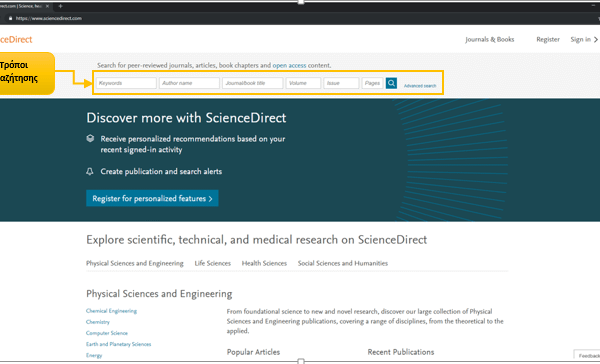Click the blue search magnifier button
Screen dimensions: 600x364
(x=391, y=83)
